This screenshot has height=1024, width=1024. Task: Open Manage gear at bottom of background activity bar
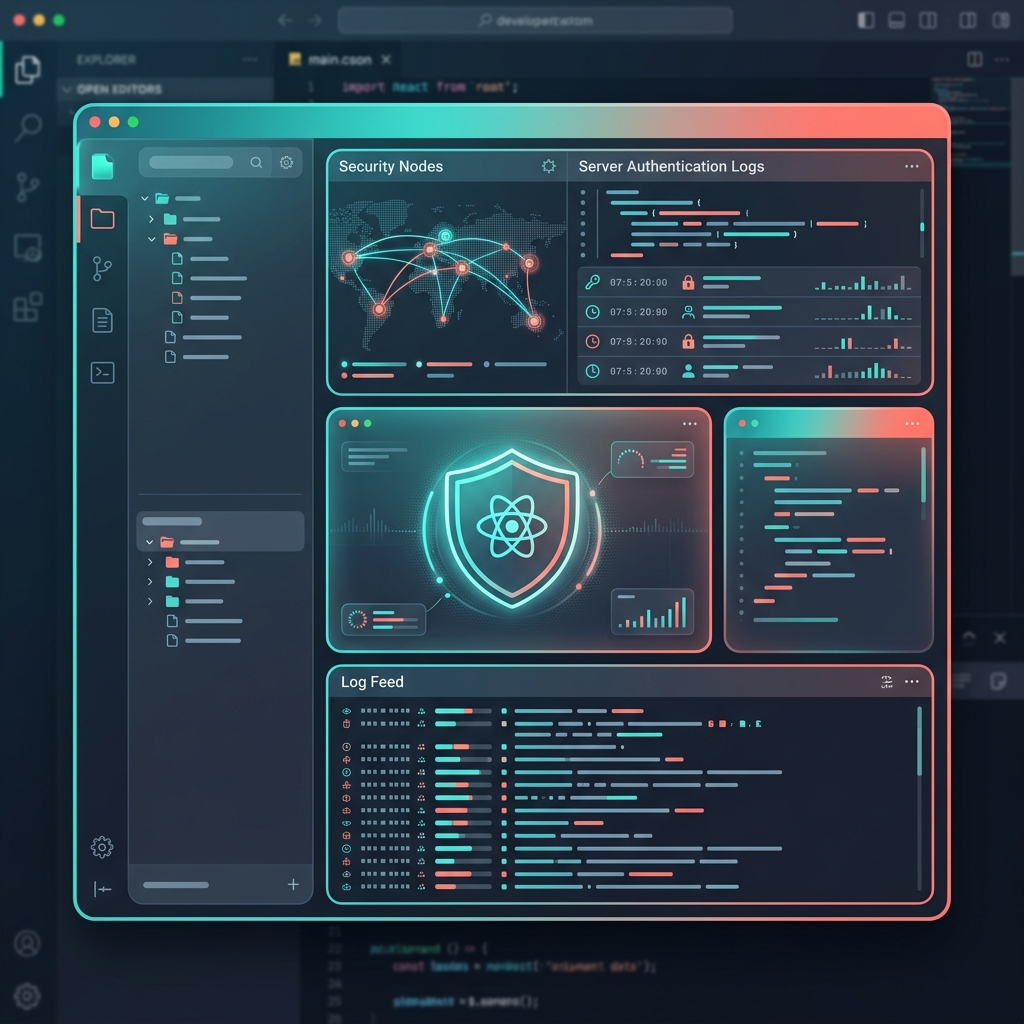[27, 996]
